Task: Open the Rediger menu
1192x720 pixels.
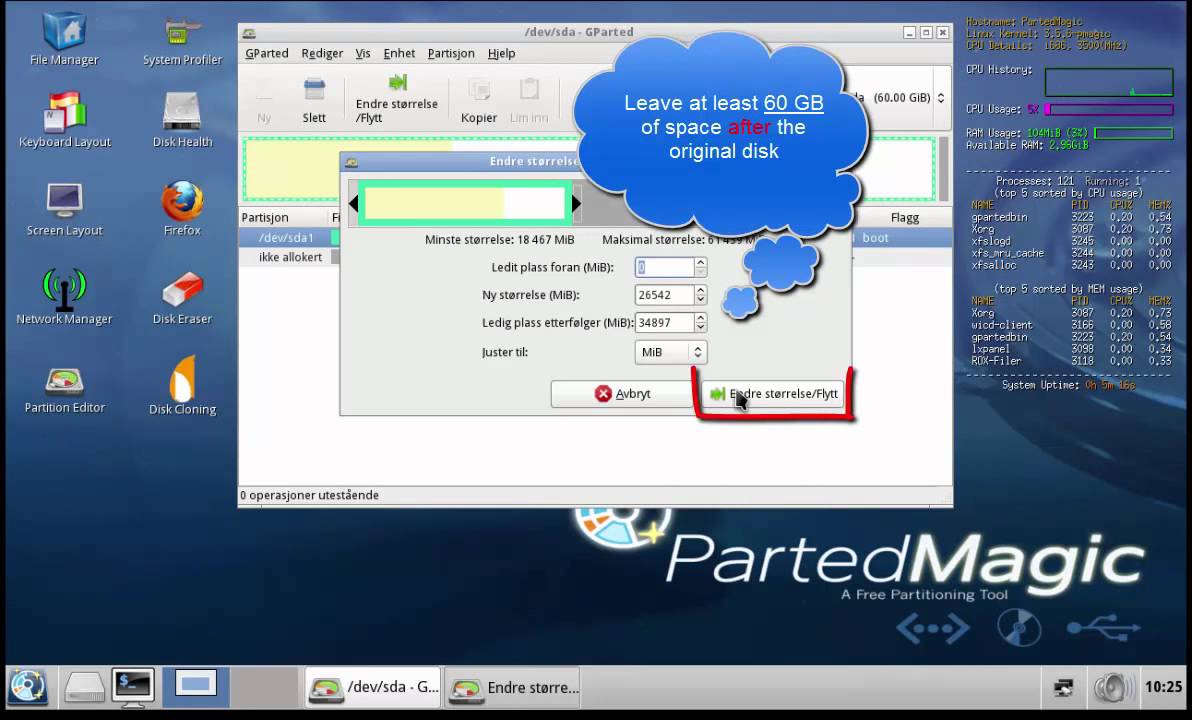Action: 322,53
